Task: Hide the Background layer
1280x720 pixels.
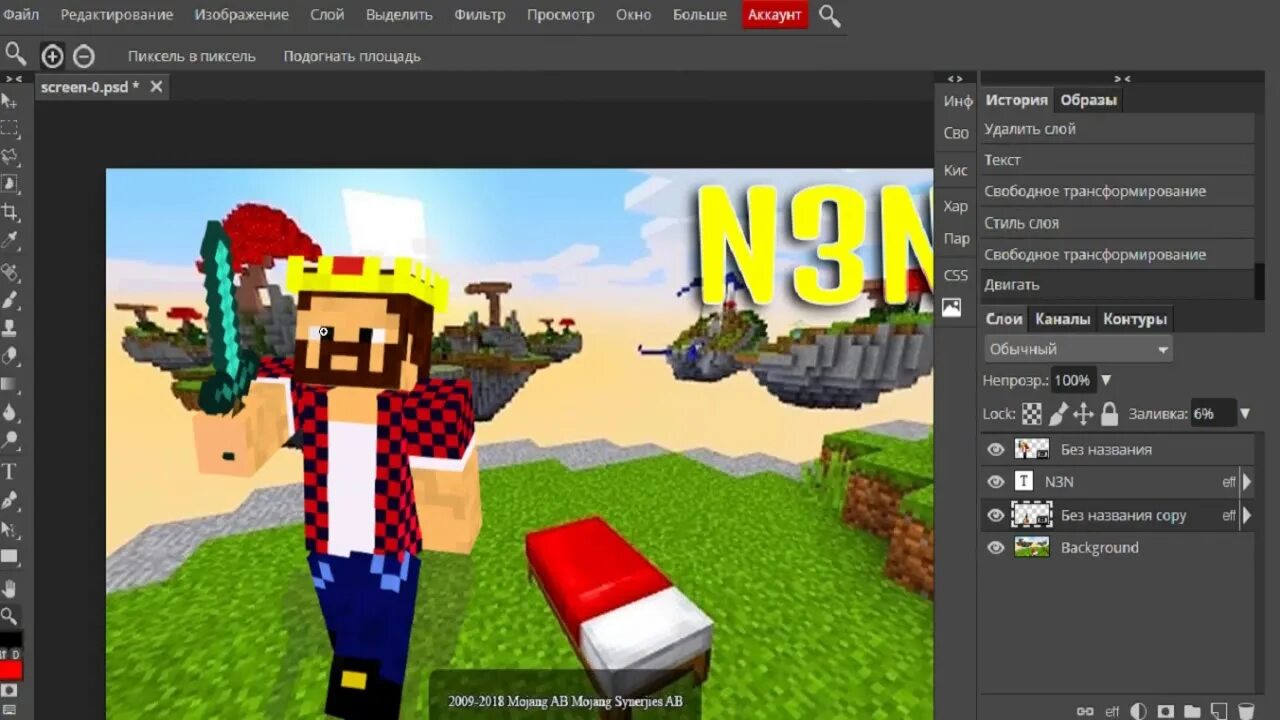Action: (x=995, y=547)
